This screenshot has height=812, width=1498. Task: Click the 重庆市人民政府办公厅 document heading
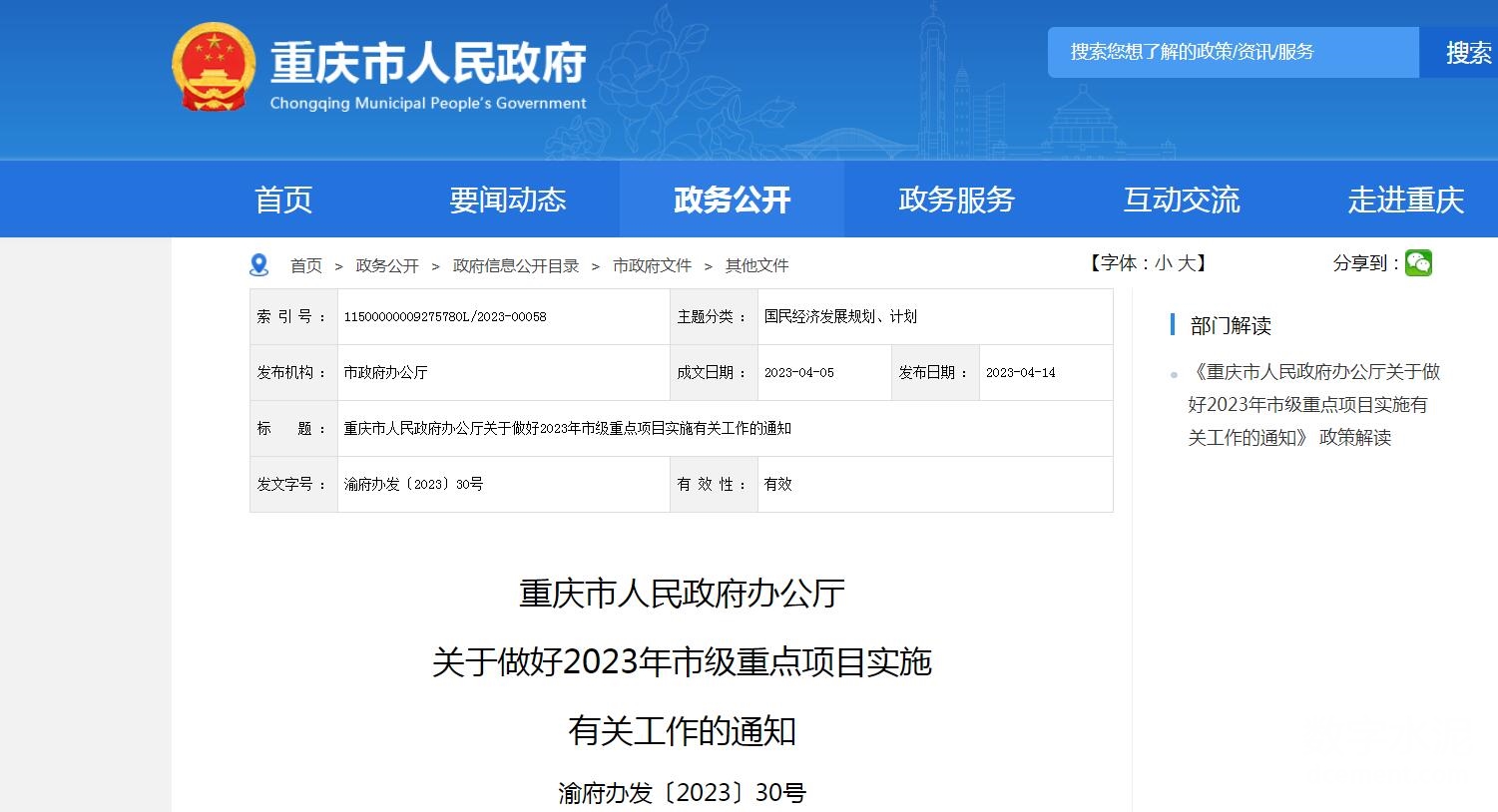click(x=682, y=594)
